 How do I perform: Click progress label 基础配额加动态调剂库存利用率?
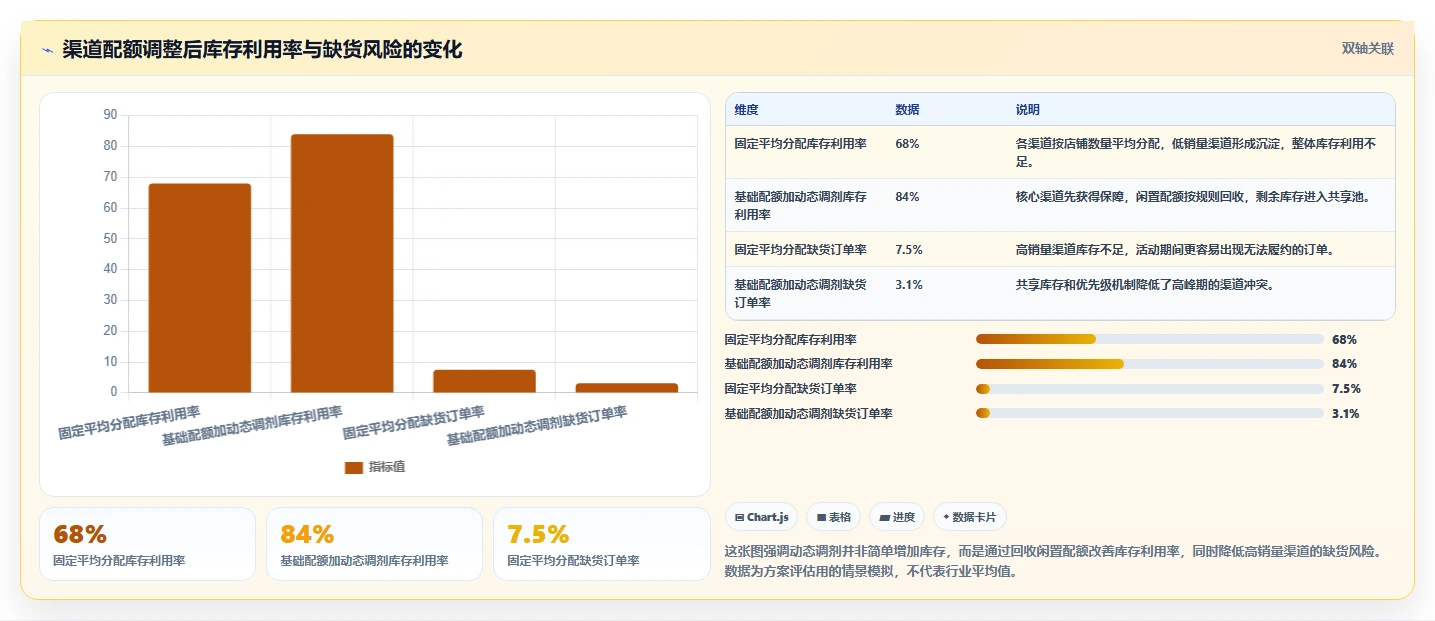[x=809, y=364]
